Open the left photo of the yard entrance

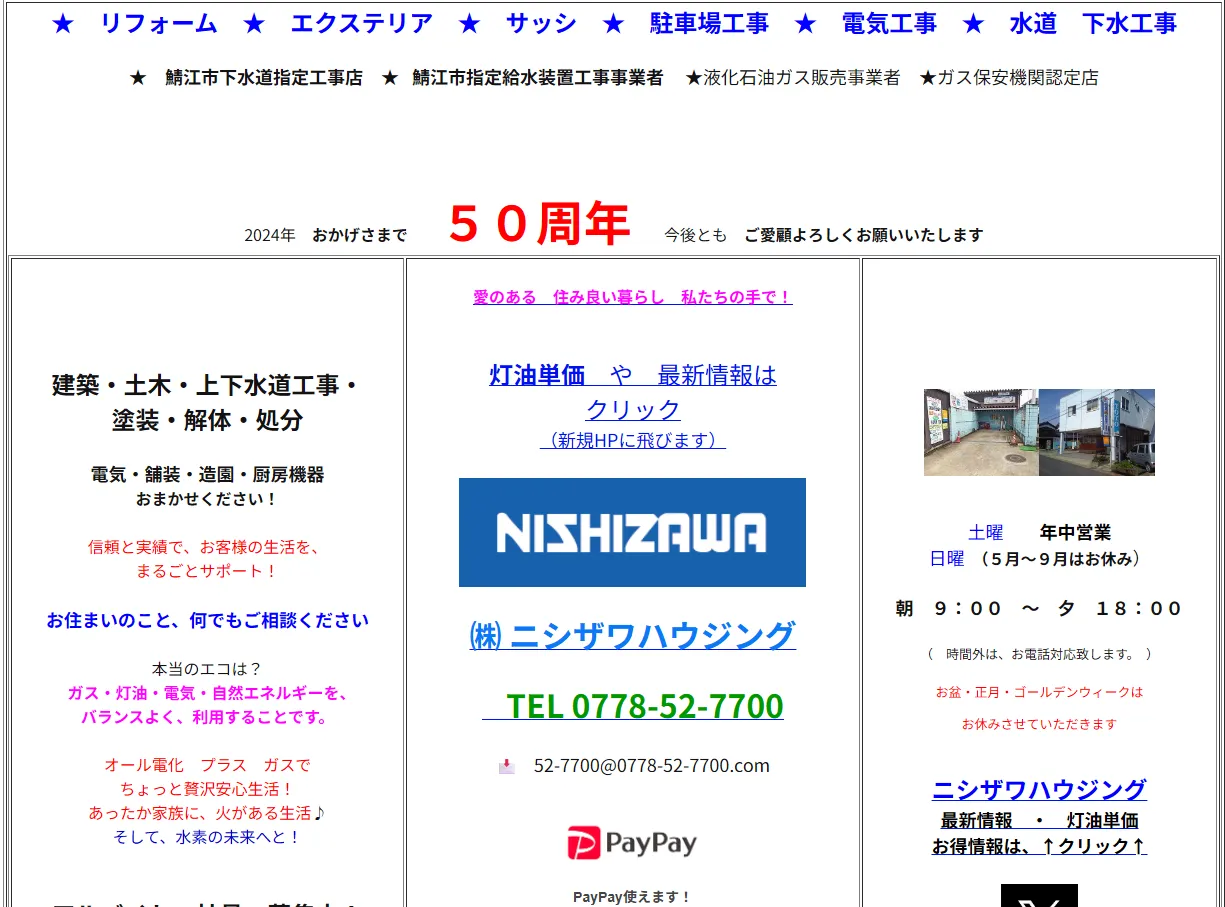click(x=981, y=432)
